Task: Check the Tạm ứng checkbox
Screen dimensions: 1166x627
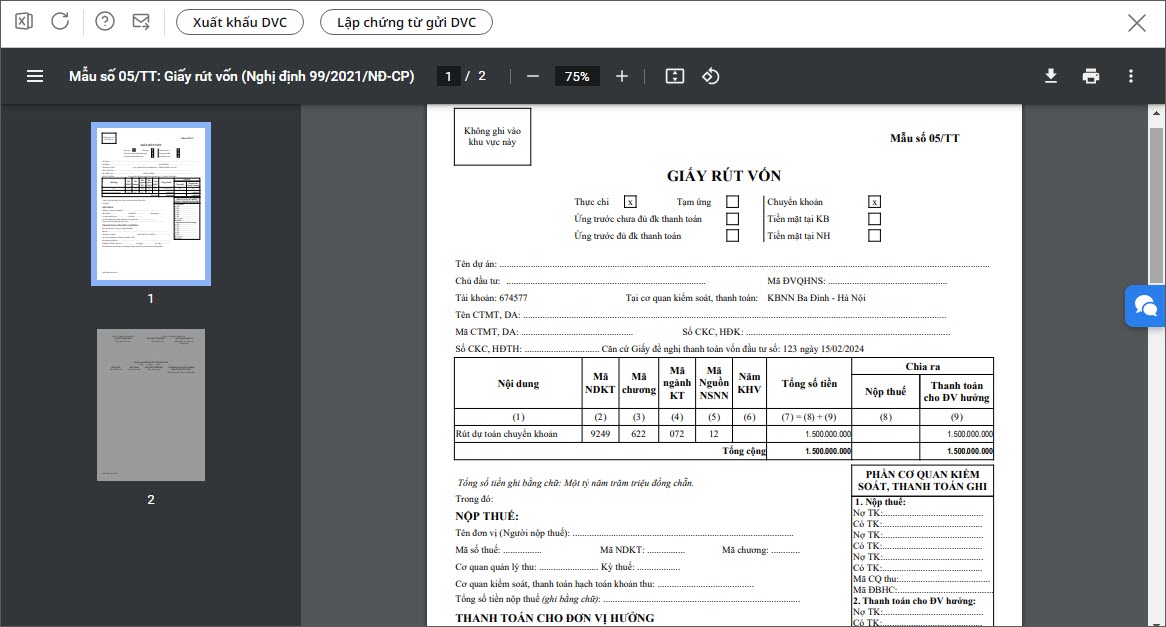Action: point(733,202)
